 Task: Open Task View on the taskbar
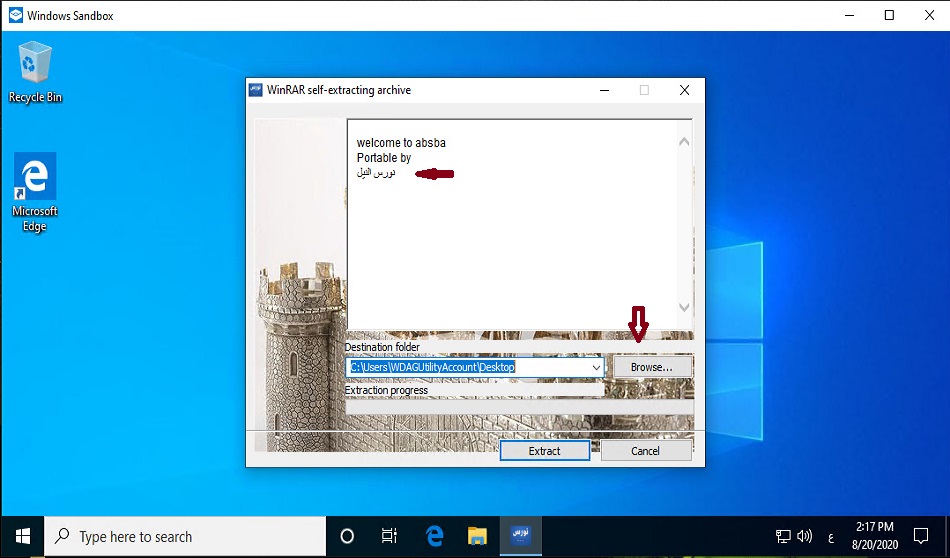[x=390, y=536]
